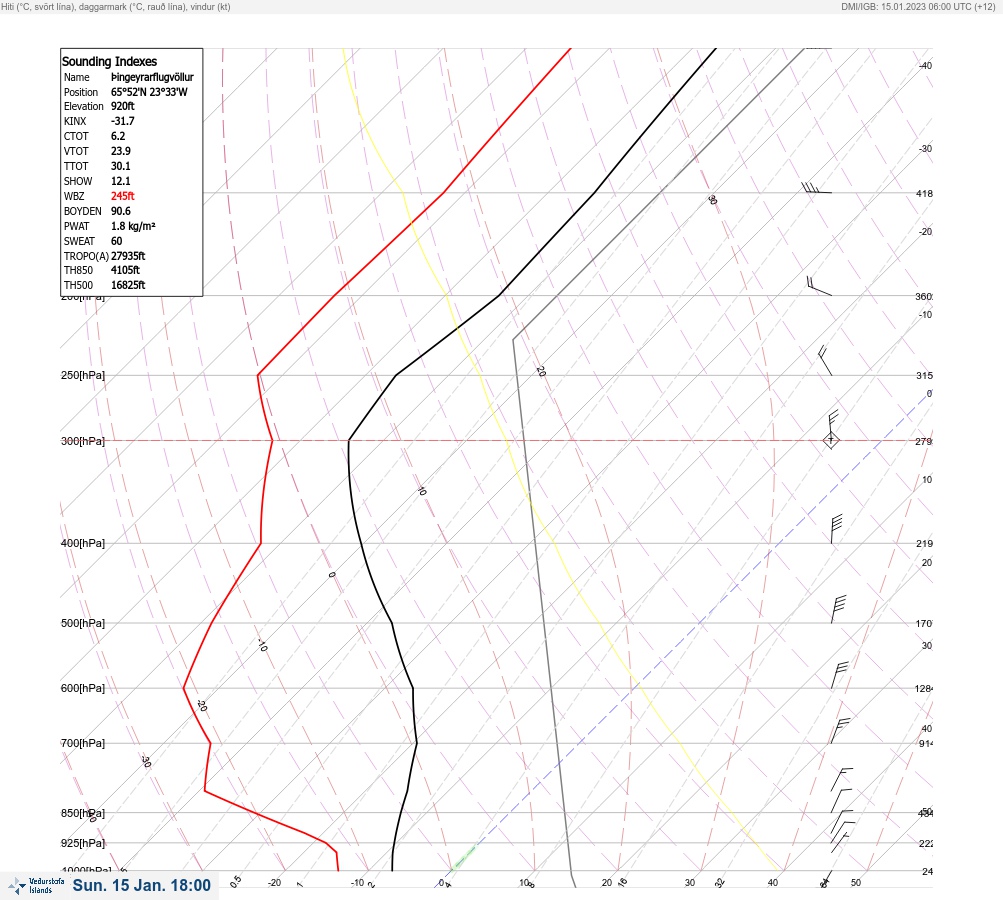Click the topmost wind barb near 418

point(816,188)
